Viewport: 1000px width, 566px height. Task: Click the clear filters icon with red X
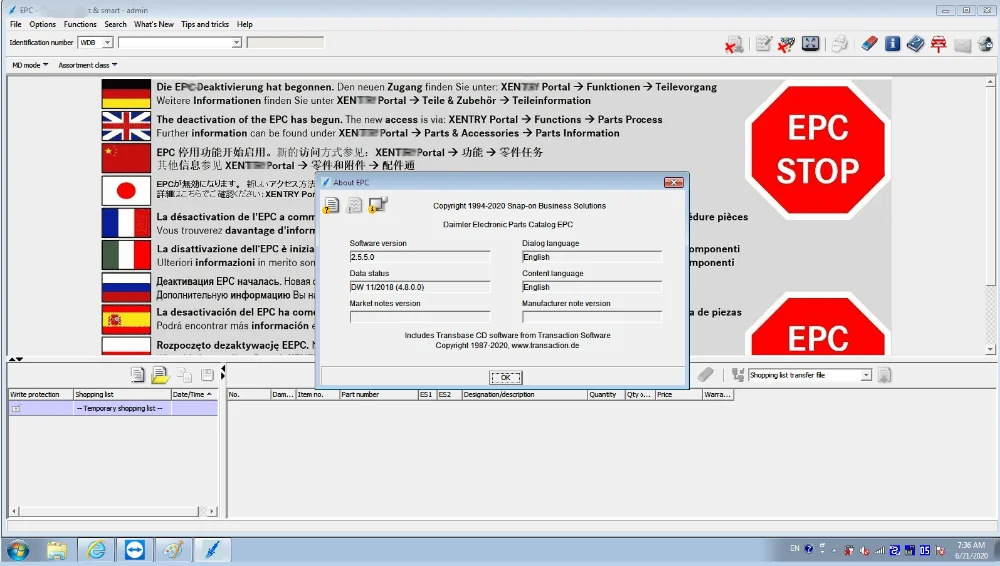coord(786,44)
